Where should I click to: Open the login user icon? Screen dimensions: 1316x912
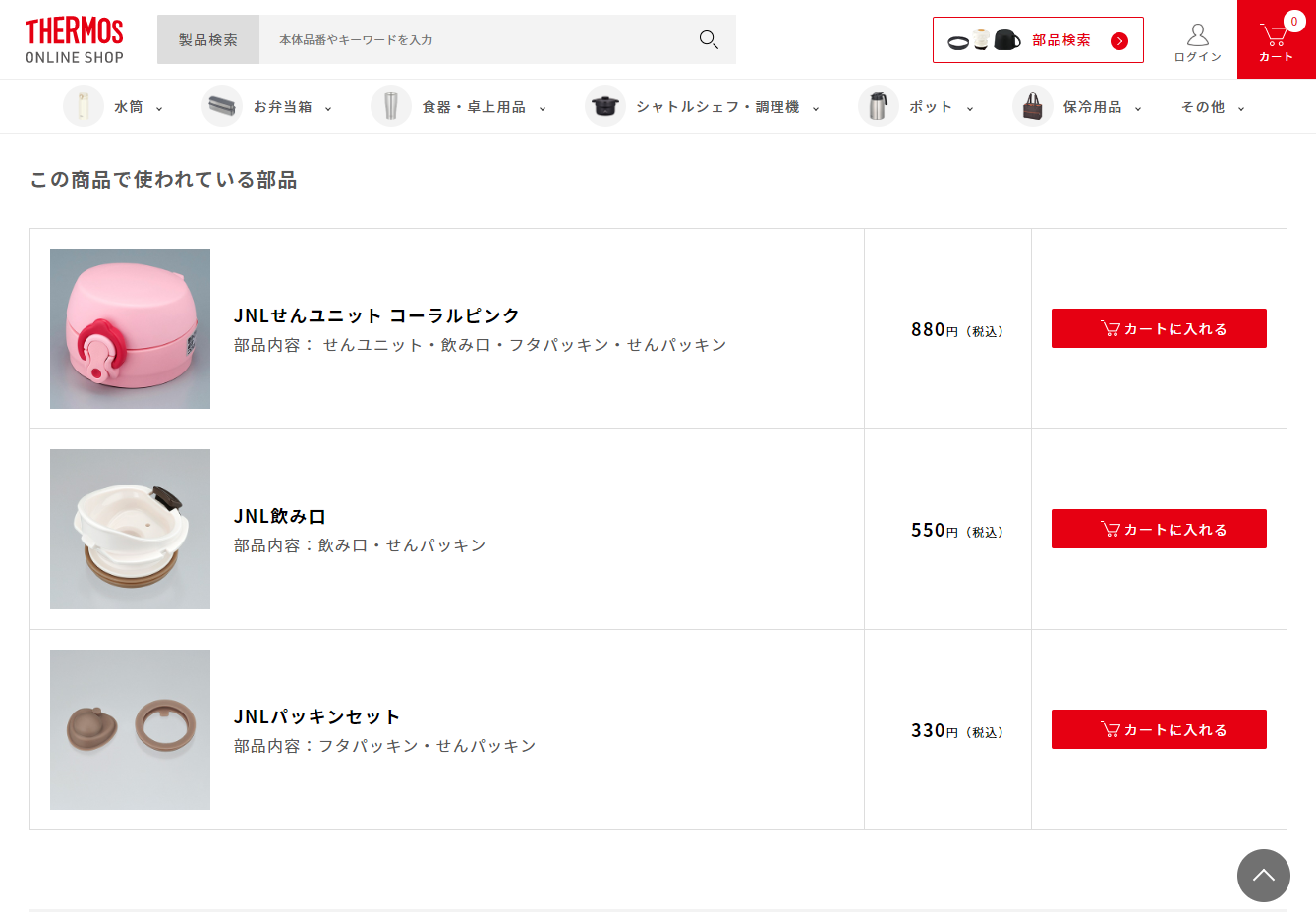(x=1197, y=34)
